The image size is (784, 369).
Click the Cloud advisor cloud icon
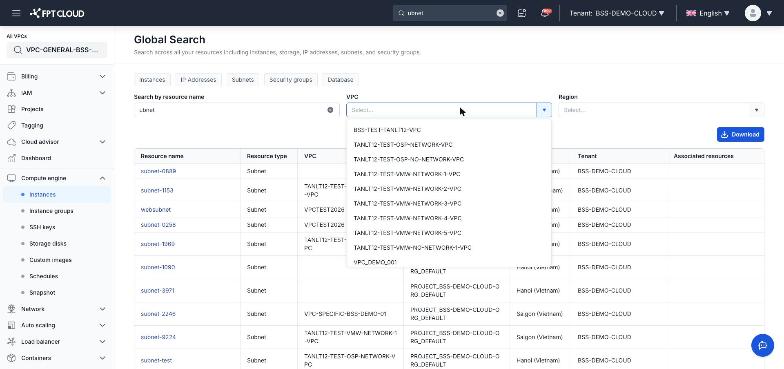click(12, 142)
